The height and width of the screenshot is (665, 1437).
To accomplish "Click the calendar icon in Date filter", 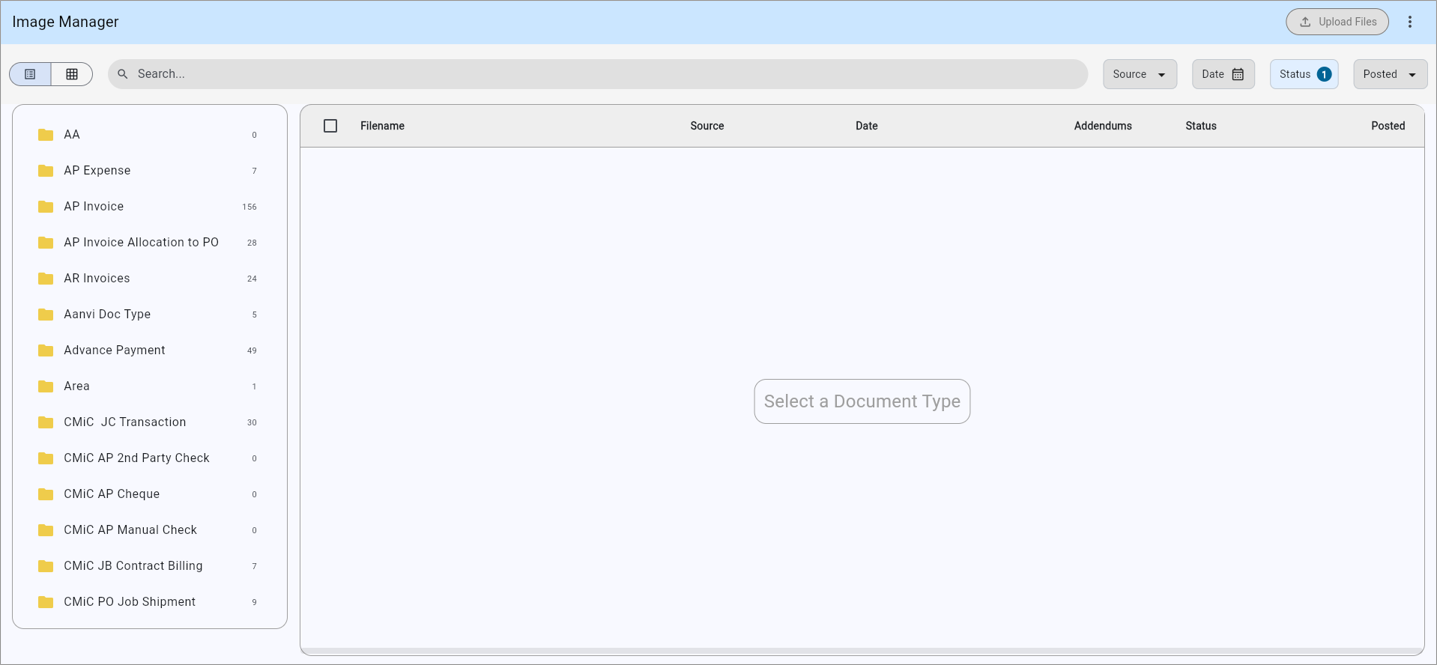I will tap(1238, 74).
